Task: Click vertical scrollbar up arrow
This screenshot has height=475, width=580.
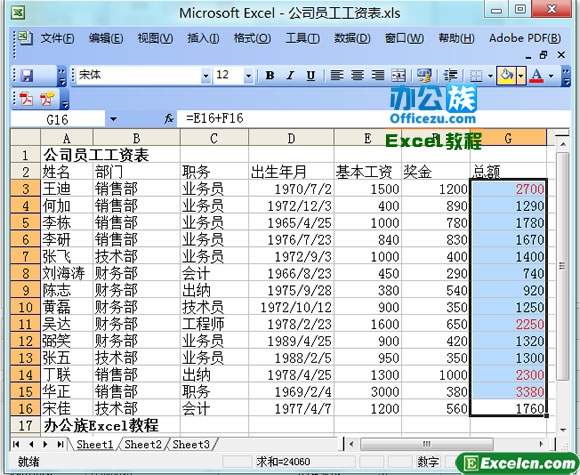Action: [562, 144]
